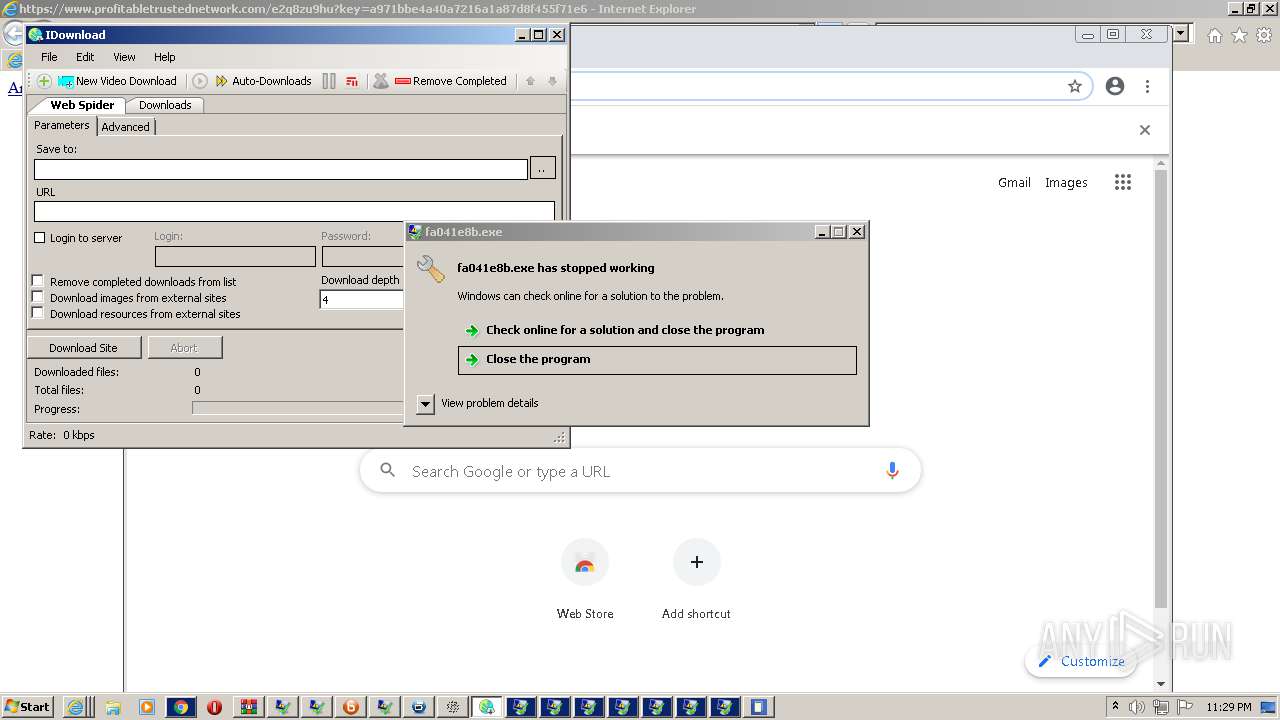The image size is (1280, 720).
Task: Click the Download Site button
Action: pos(83,348)
